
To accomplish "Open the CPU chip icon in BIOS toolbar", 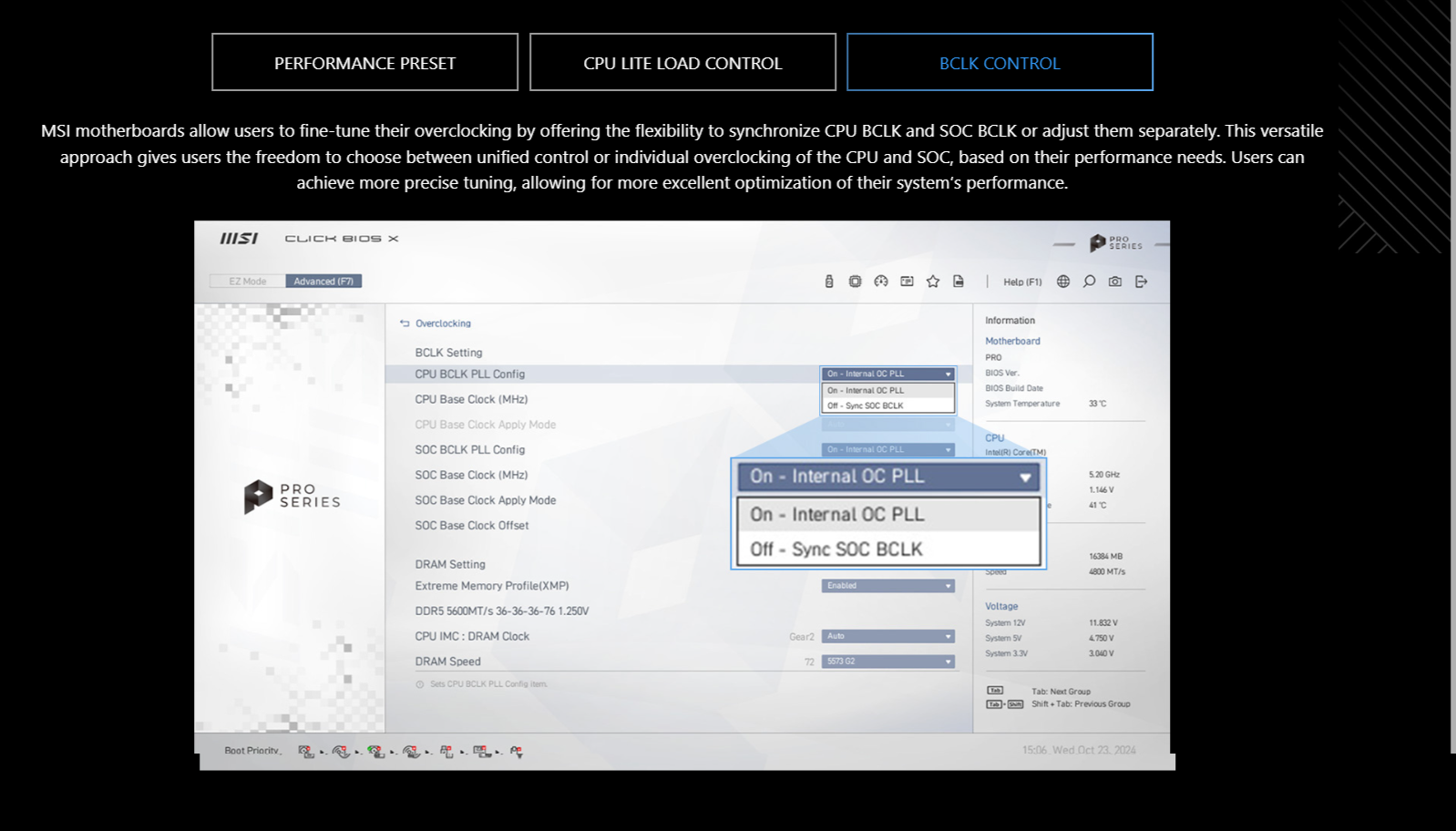I will (855, 282).
